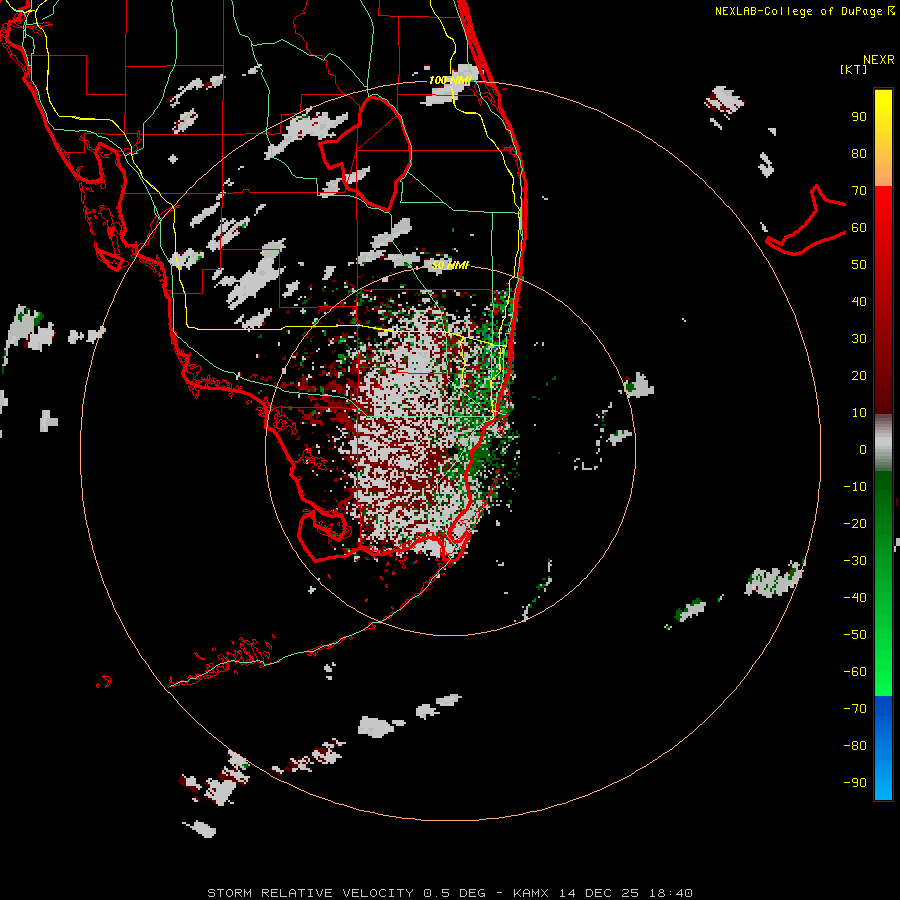Click the positive 60 scale value
900x900 pixels.
click(x=859, y=228)
